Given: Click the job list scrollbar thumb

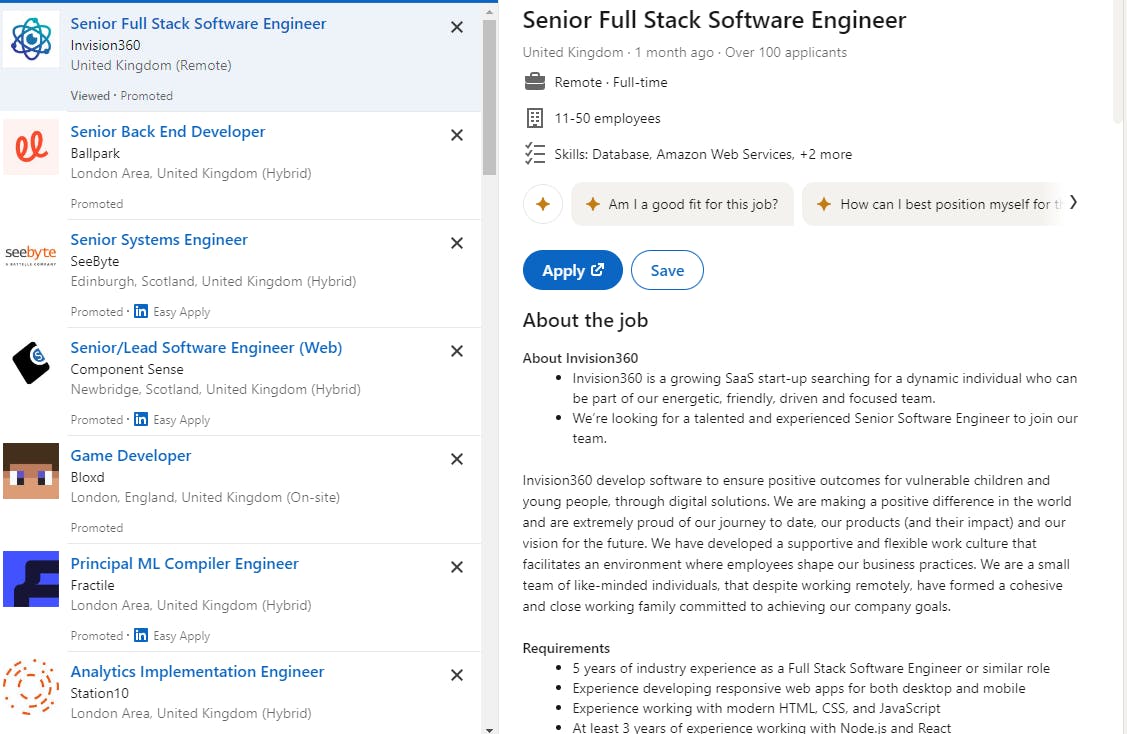Looking at the screenshot, I should tap(489, 96).
